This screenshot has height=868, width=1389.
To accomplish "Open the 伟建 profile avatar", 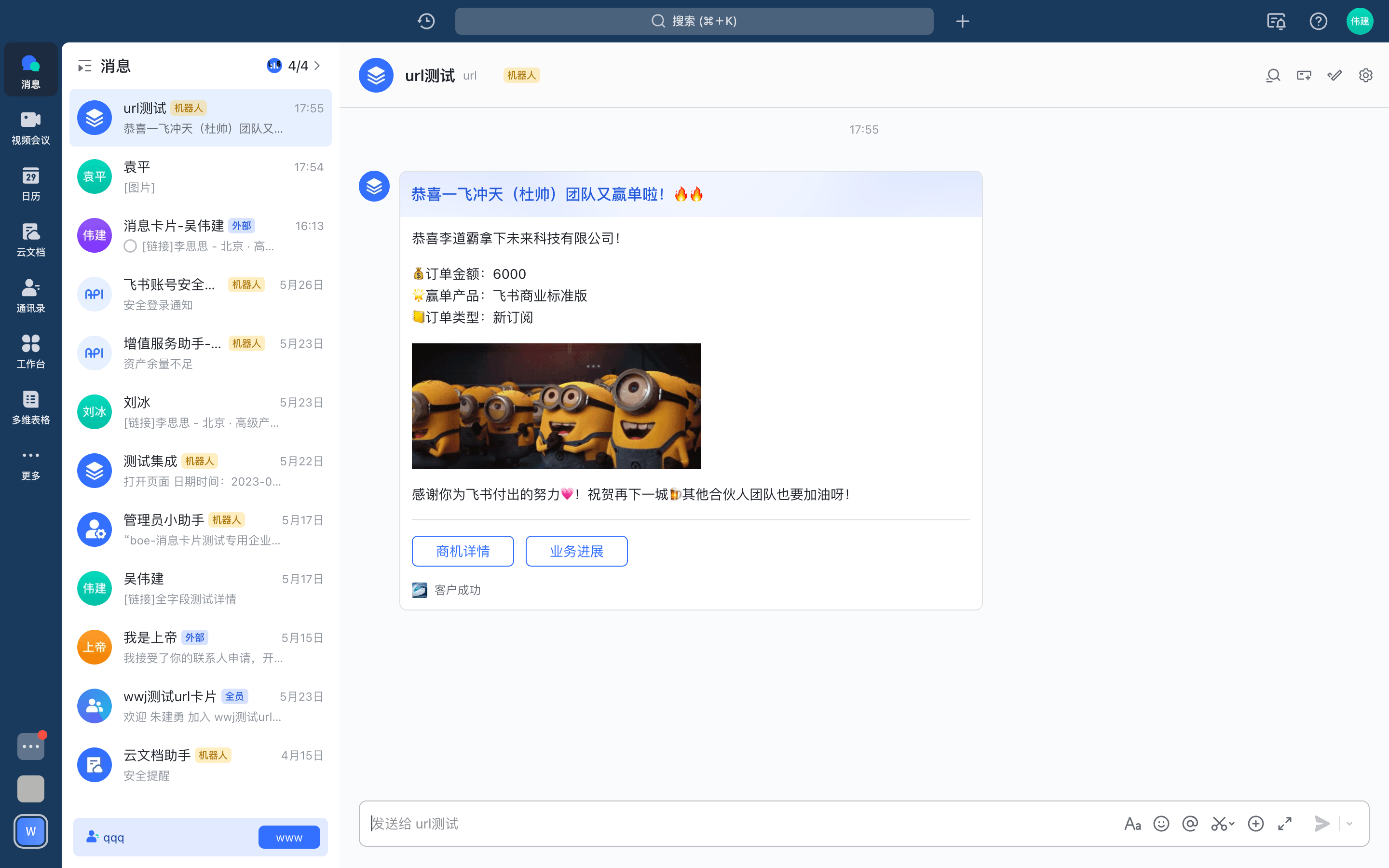I will [1360, 21].
